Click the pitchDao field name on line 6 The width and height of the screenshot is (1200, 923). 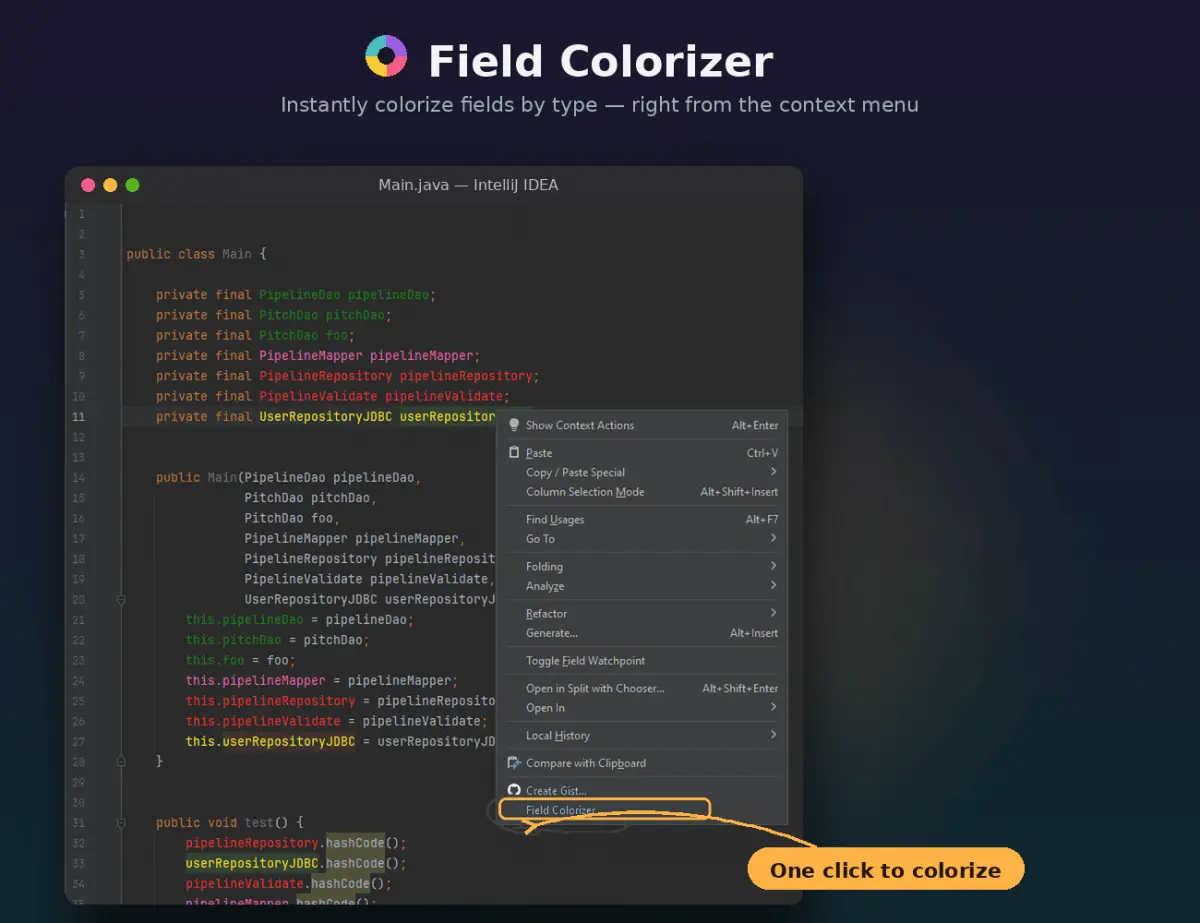tap(355, 315)
